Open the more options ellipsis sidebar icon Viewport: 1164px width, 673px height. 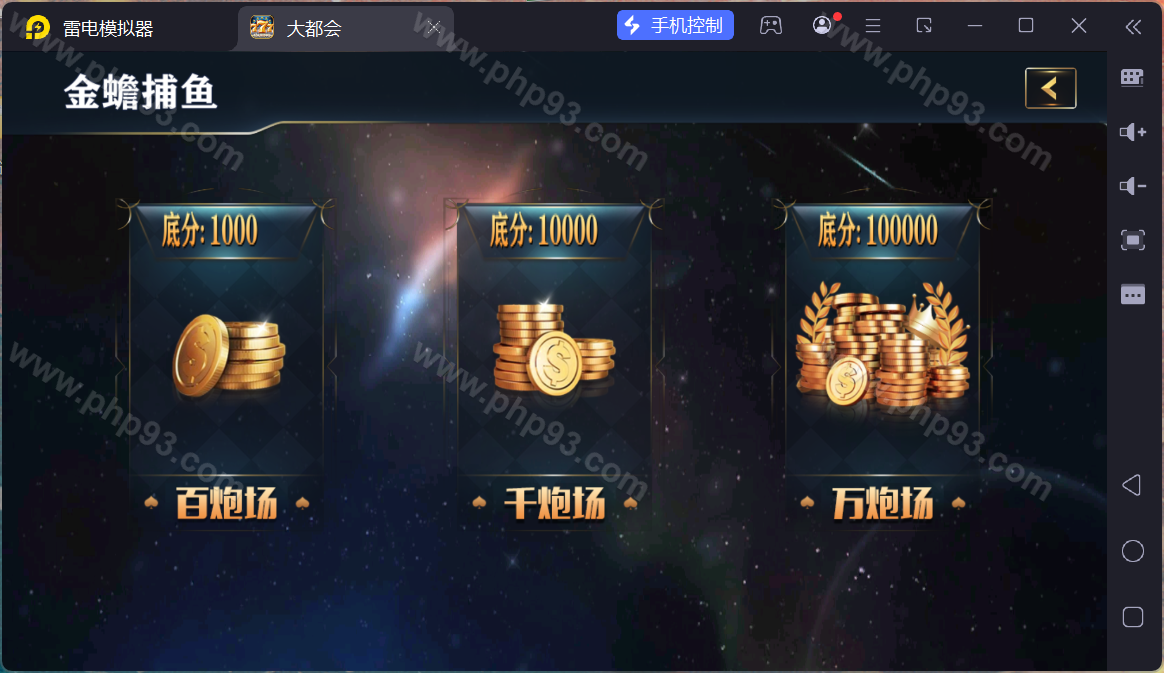pos(1132,295)
